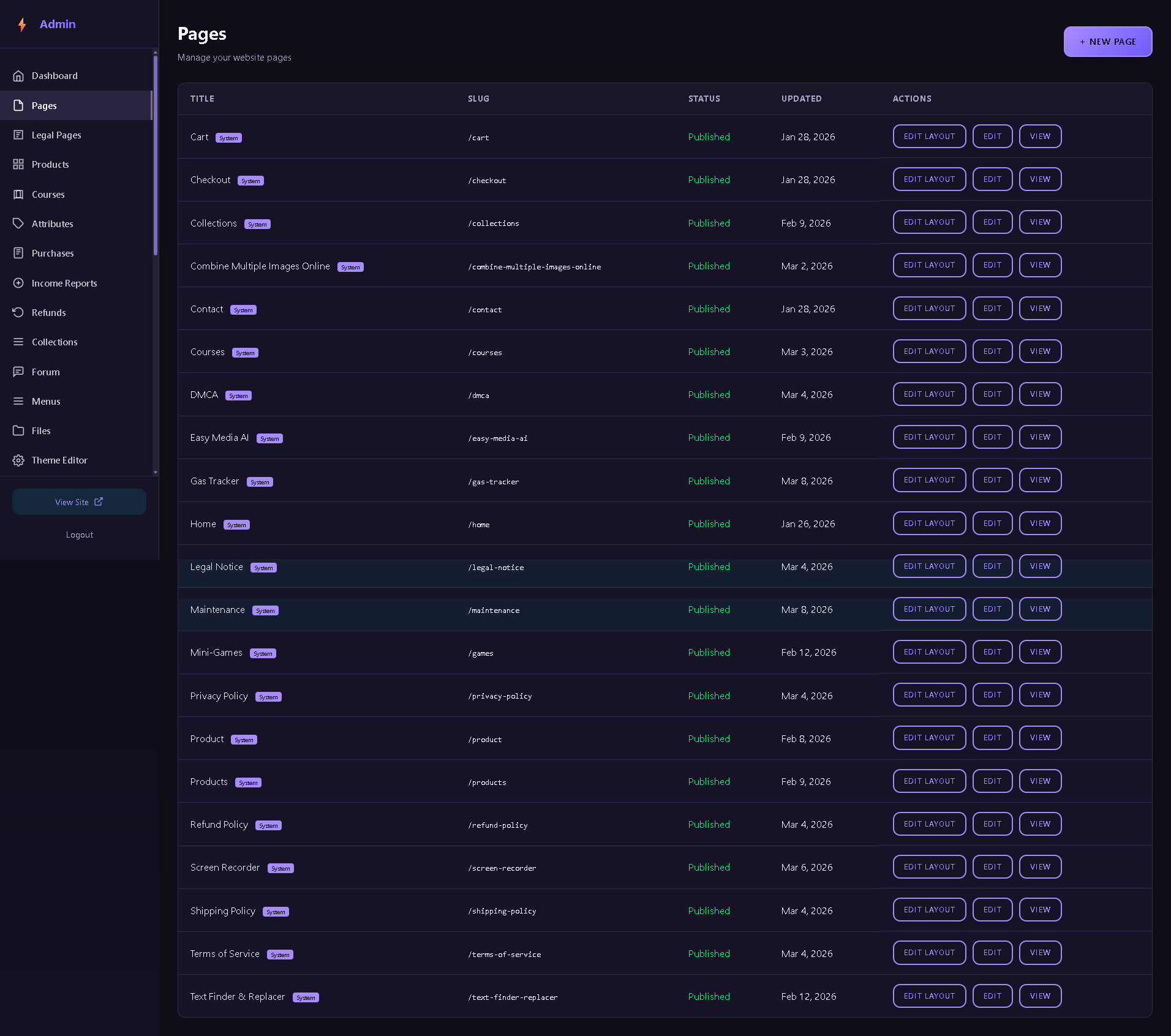1171x1036 pixels.
Task: Click the Dashboard home icon in sidebar
Action: pyautogui.click(x=18, y=76)
